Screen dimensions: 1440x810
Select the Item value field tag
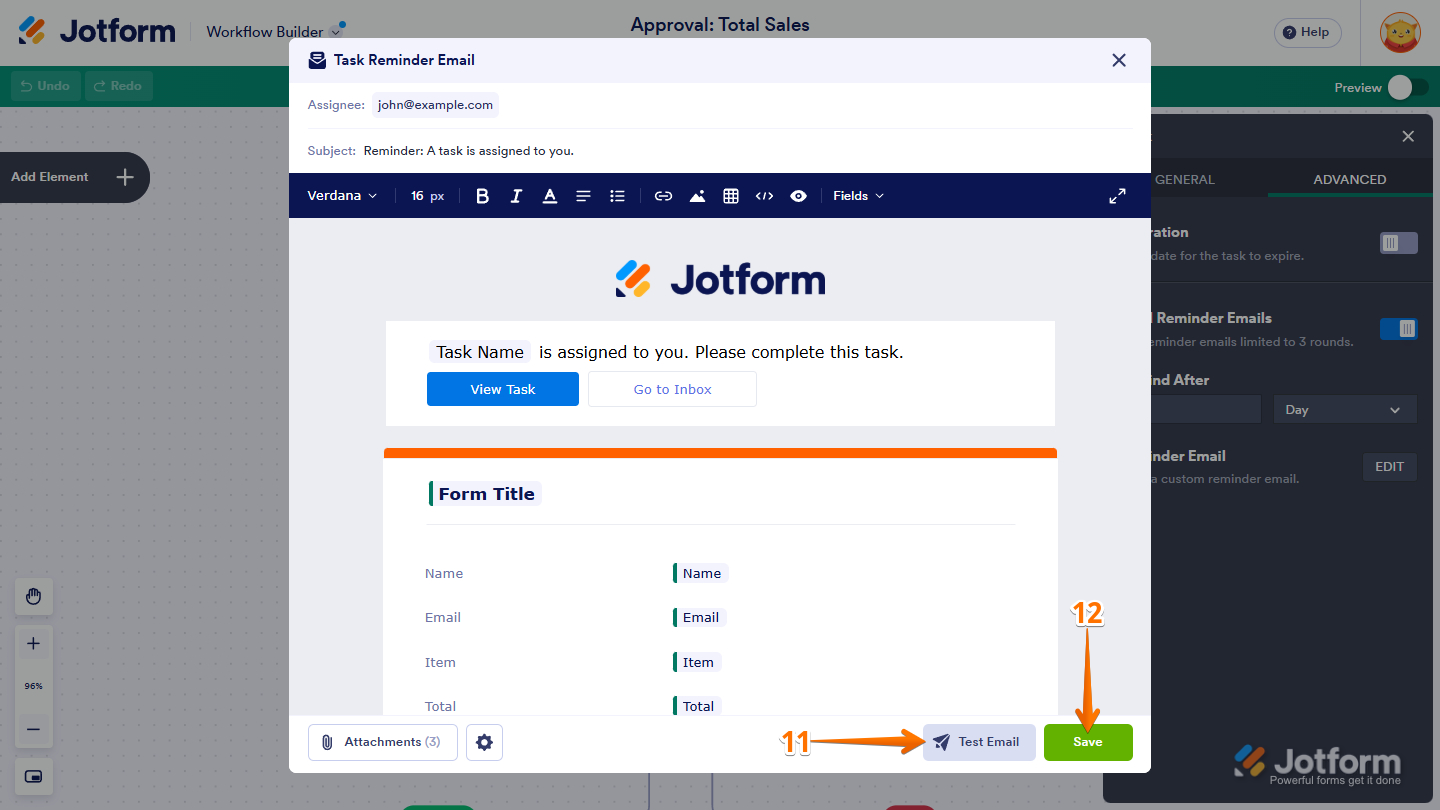pos(698,662)
